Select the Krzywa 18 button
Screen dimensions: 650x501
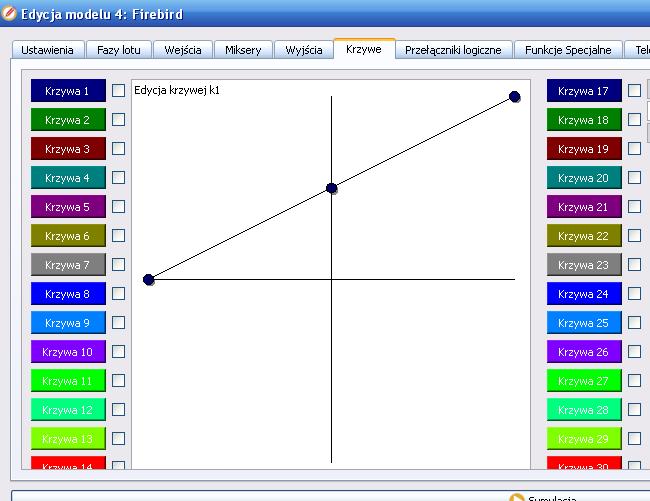tap(584, 120)
